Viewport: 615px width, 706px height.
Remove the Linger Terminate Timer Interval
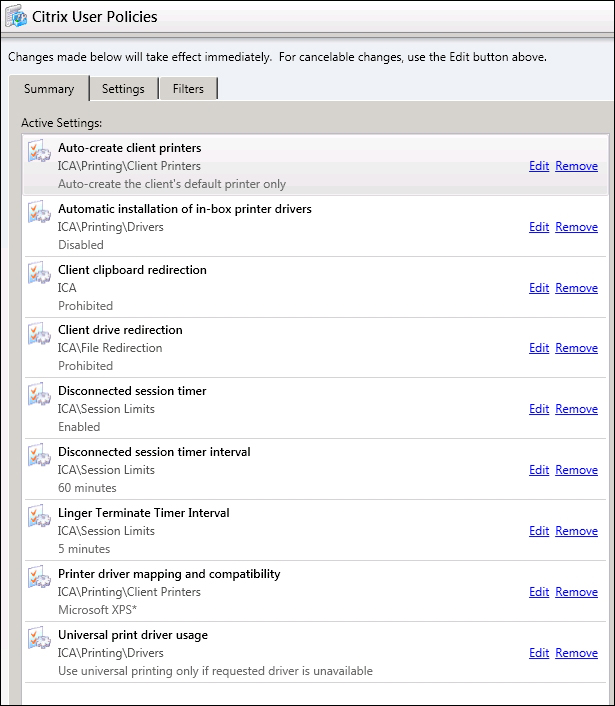tap(576, 531)
